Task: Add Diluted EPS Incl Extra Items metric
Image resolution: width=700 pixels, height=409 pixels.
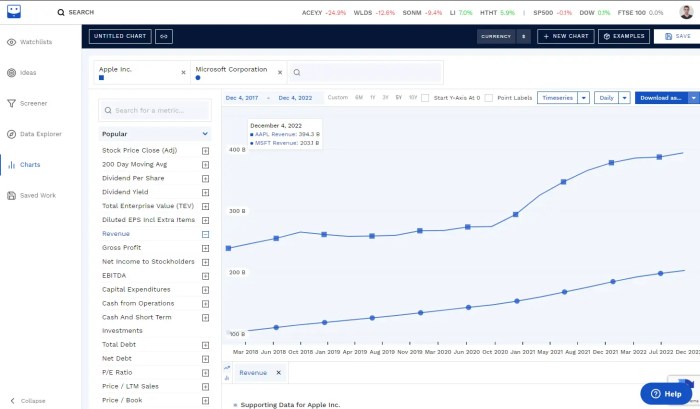Action: tap(205, 220)
